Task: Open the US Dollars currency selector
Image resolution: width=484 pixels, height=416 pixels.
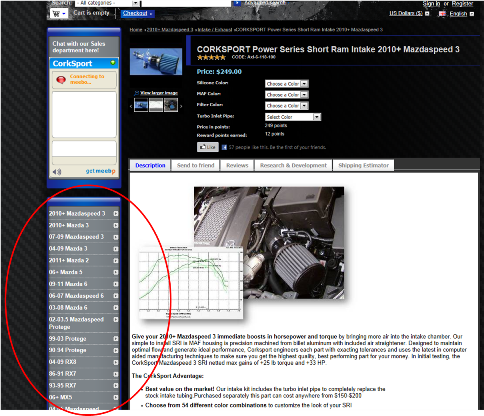Action: 409,13
